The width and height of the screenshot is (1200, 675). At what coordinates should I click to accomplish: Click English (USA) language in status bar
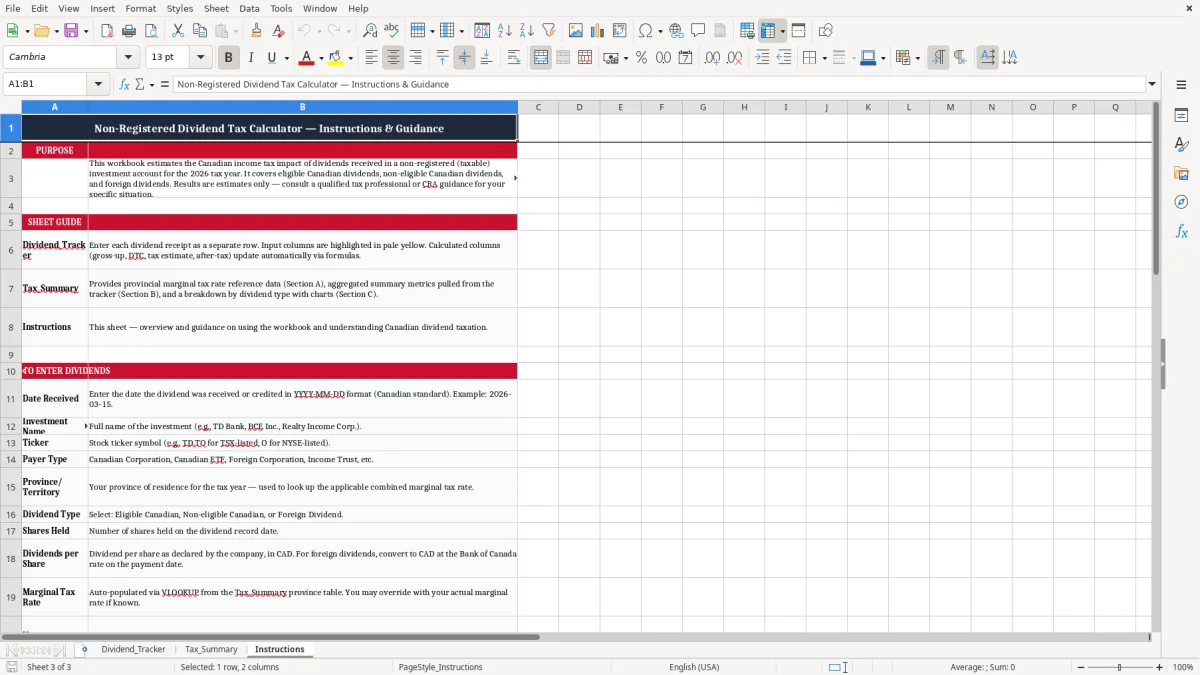pos(694,667)
